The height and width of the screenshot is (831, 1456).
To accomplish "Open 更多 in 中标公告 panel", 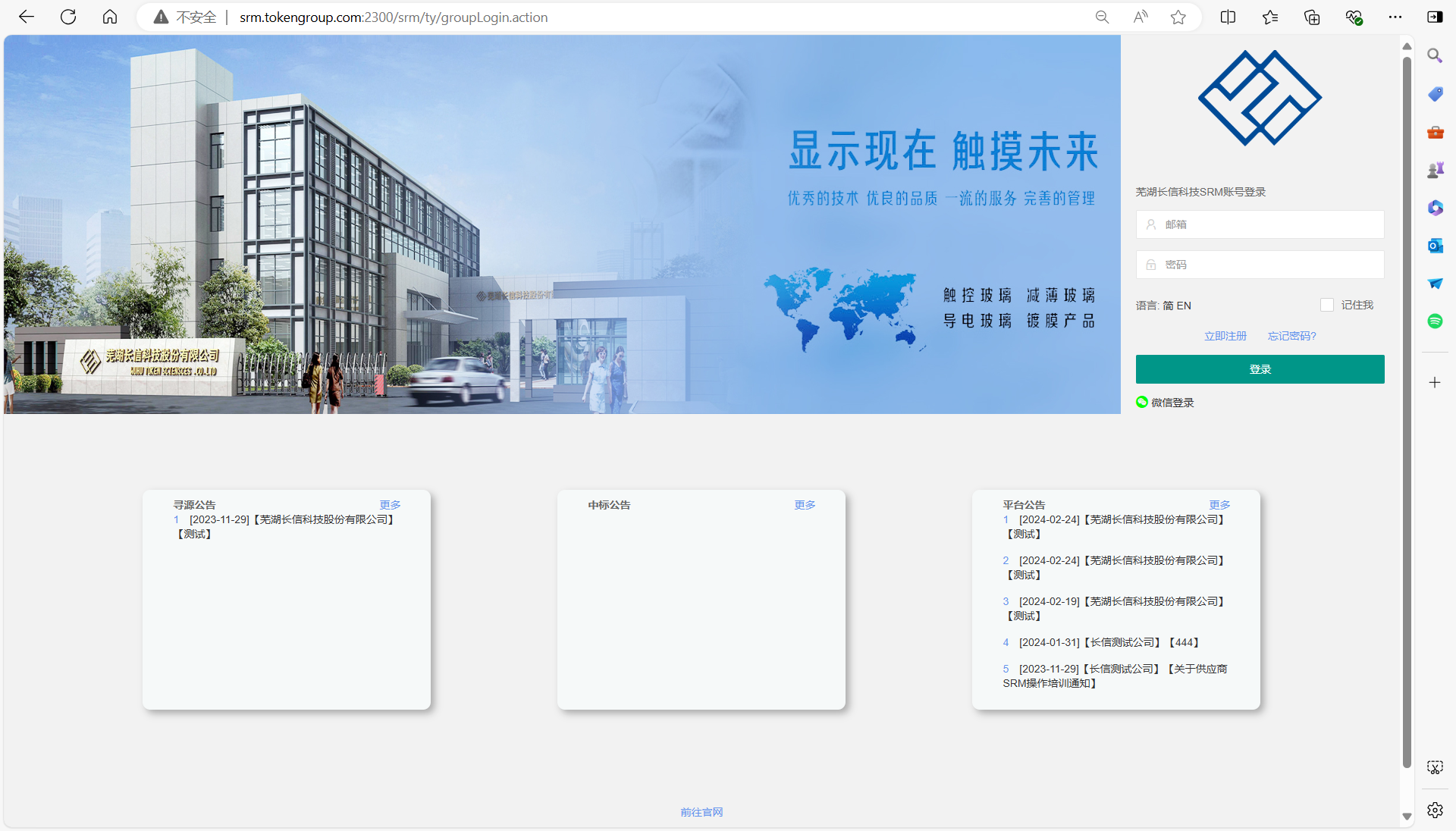I will (805, 505).
